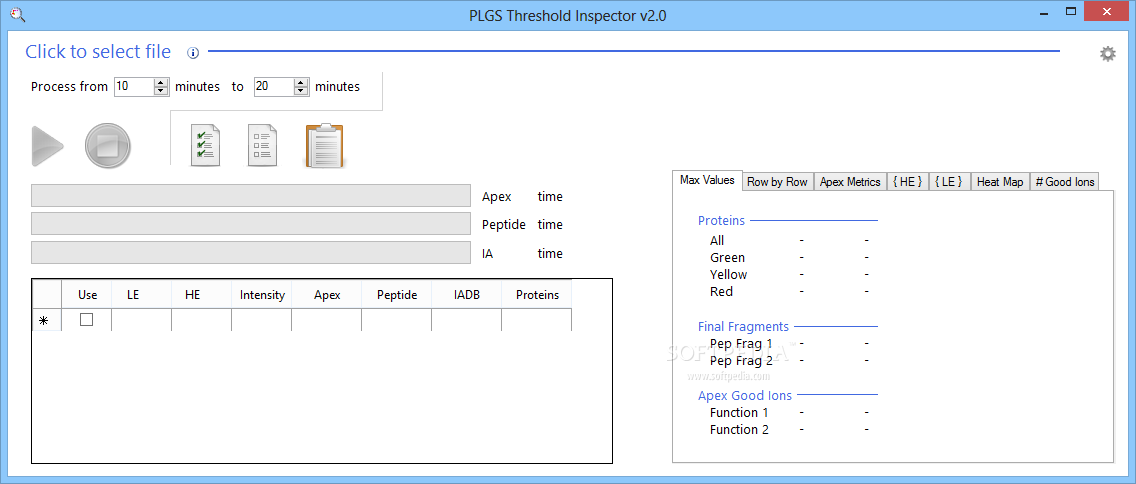The image size is (1136, 484).
Task: Click the HE column header
Action: [x=201, y=295]
